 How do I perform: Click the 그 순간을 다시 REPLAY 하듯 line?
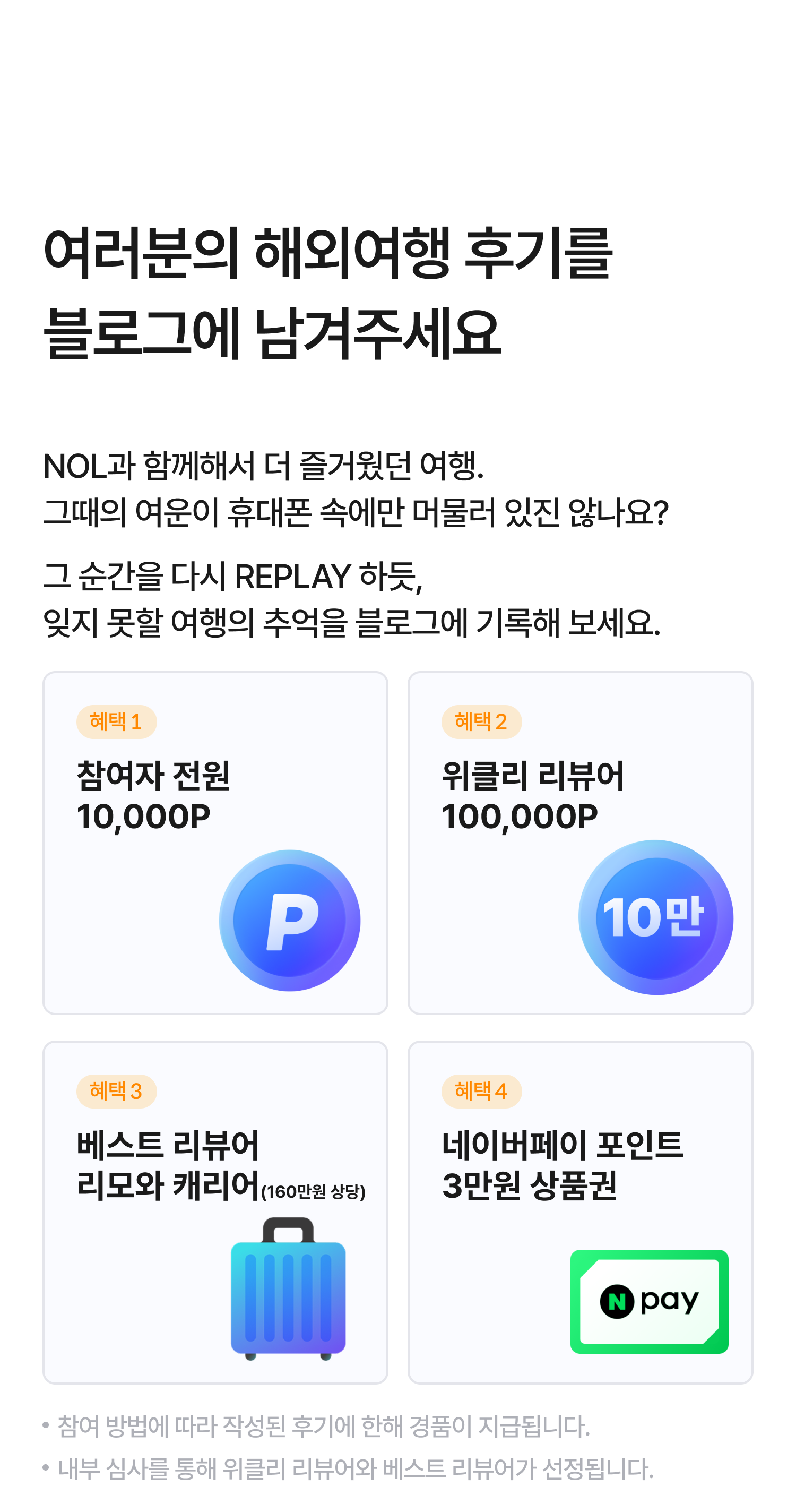coord(233,576)
